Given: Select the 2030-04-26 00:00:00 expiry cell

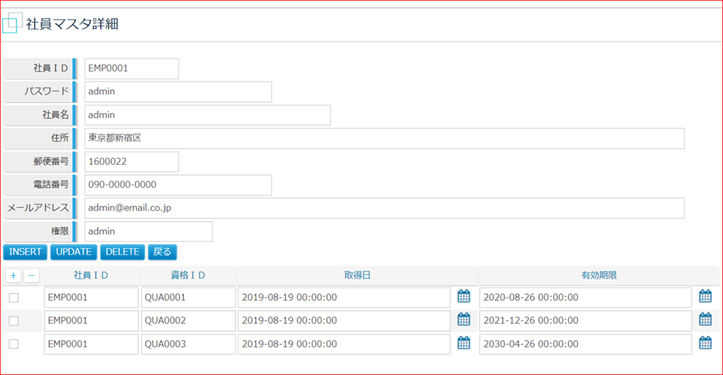Looking at the screenshot, I should pyautogui.click(x=586, y=344).
